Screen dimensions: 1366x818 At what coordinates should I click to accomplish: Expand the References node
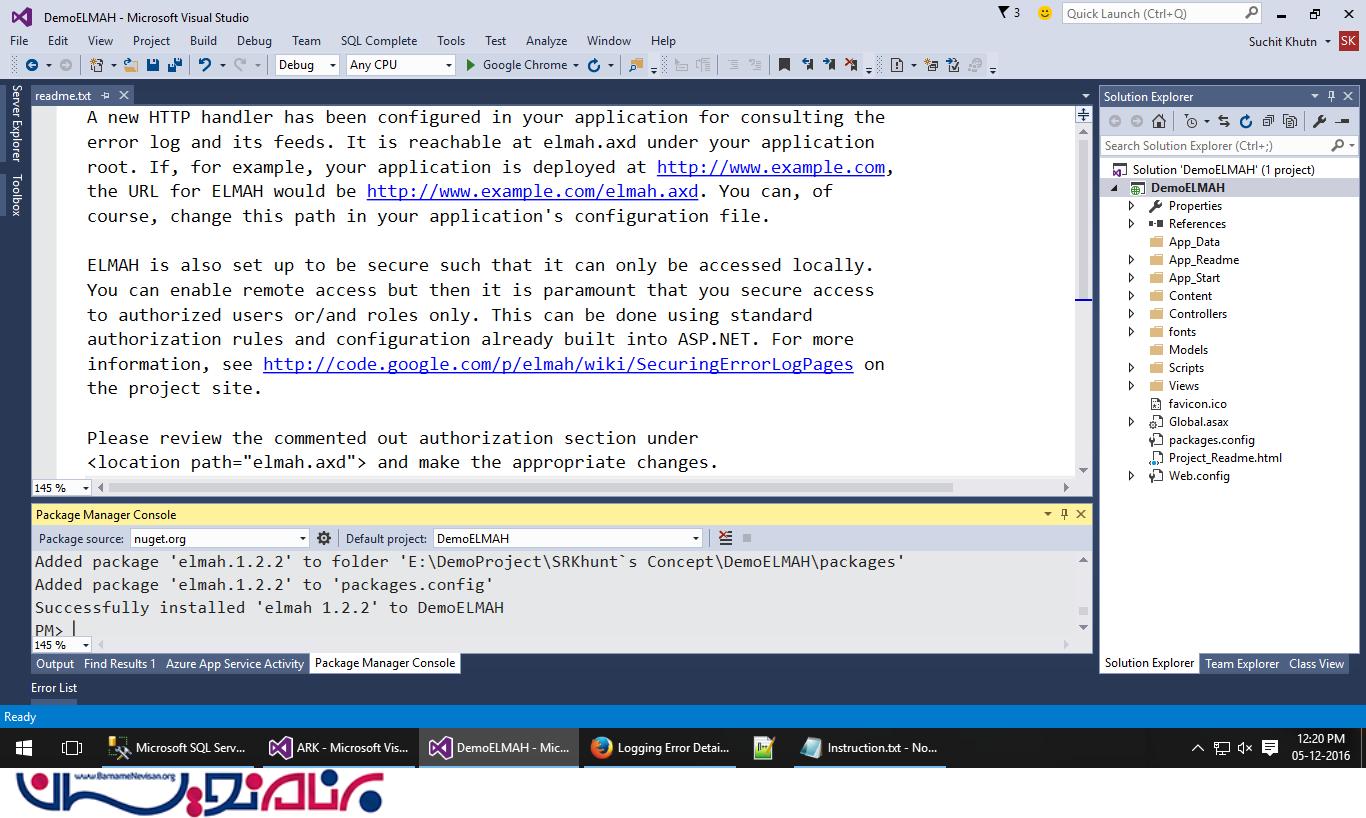pos(1131,224)
